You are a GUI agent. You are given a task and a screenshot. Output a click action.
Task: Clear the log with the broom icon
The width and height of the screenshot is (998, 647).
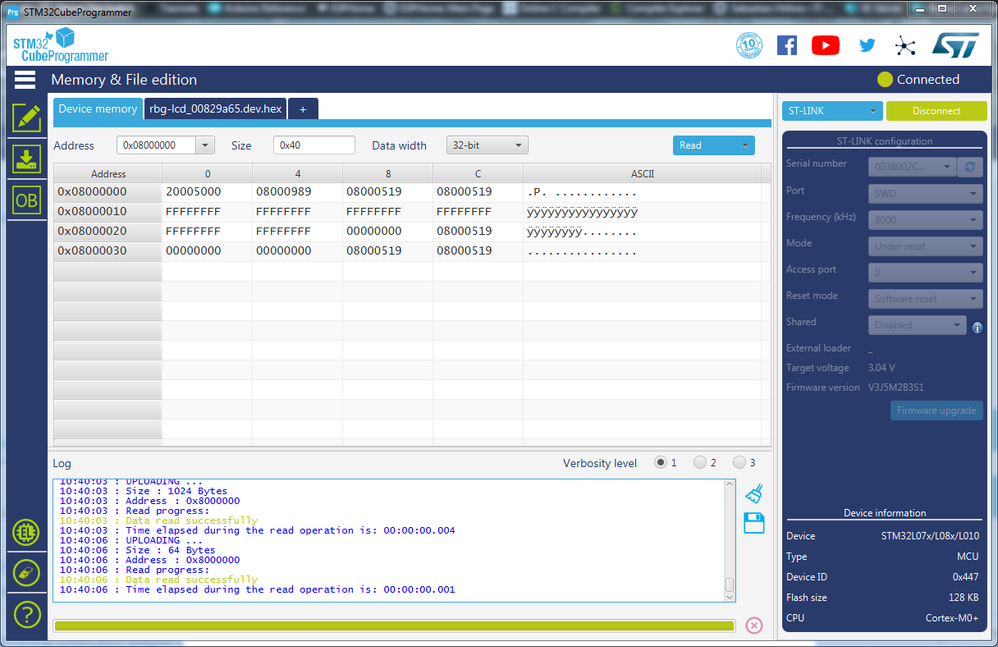click(x=754, y=494)
